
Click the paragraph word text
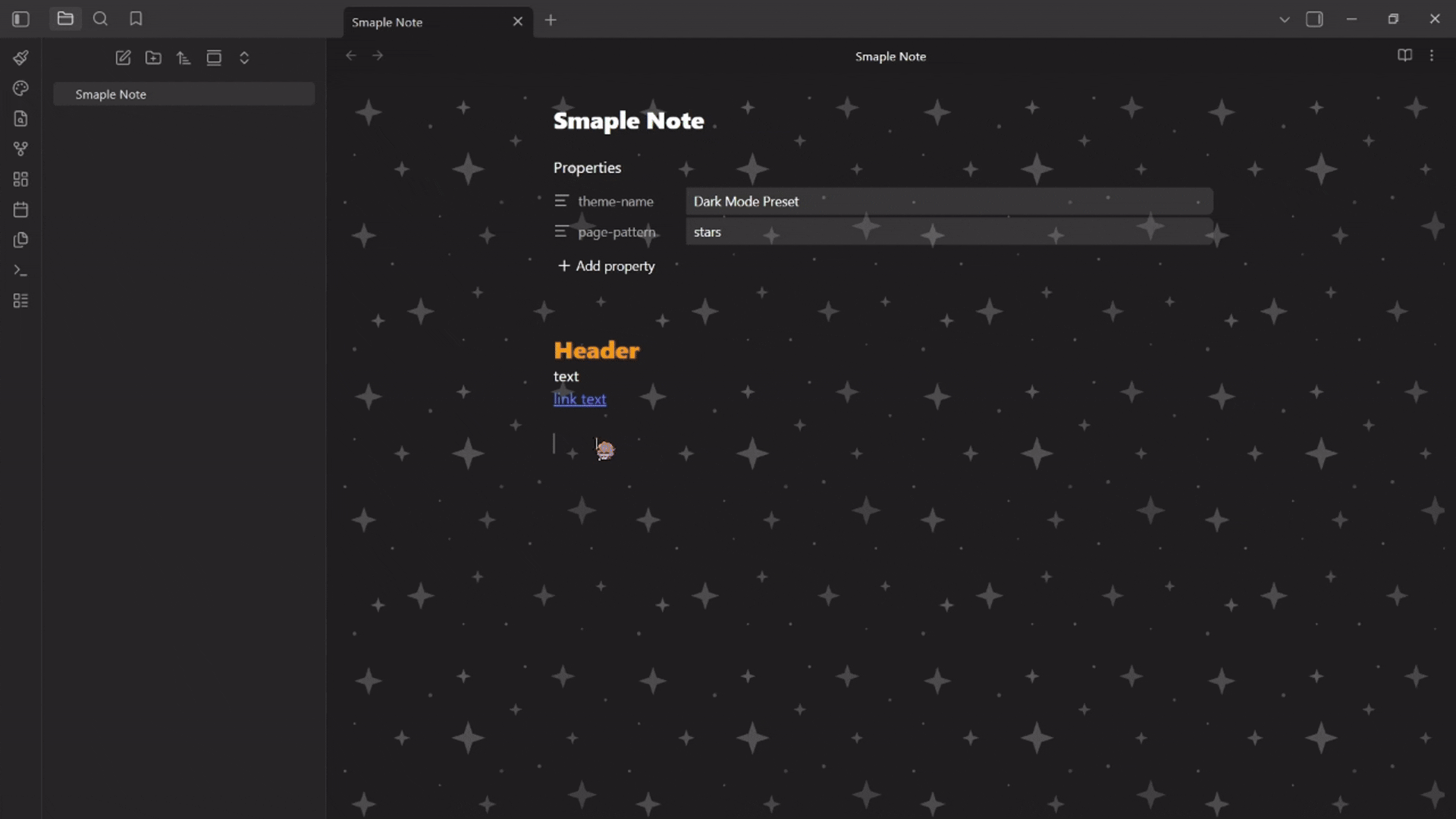(x=566, y=376)
